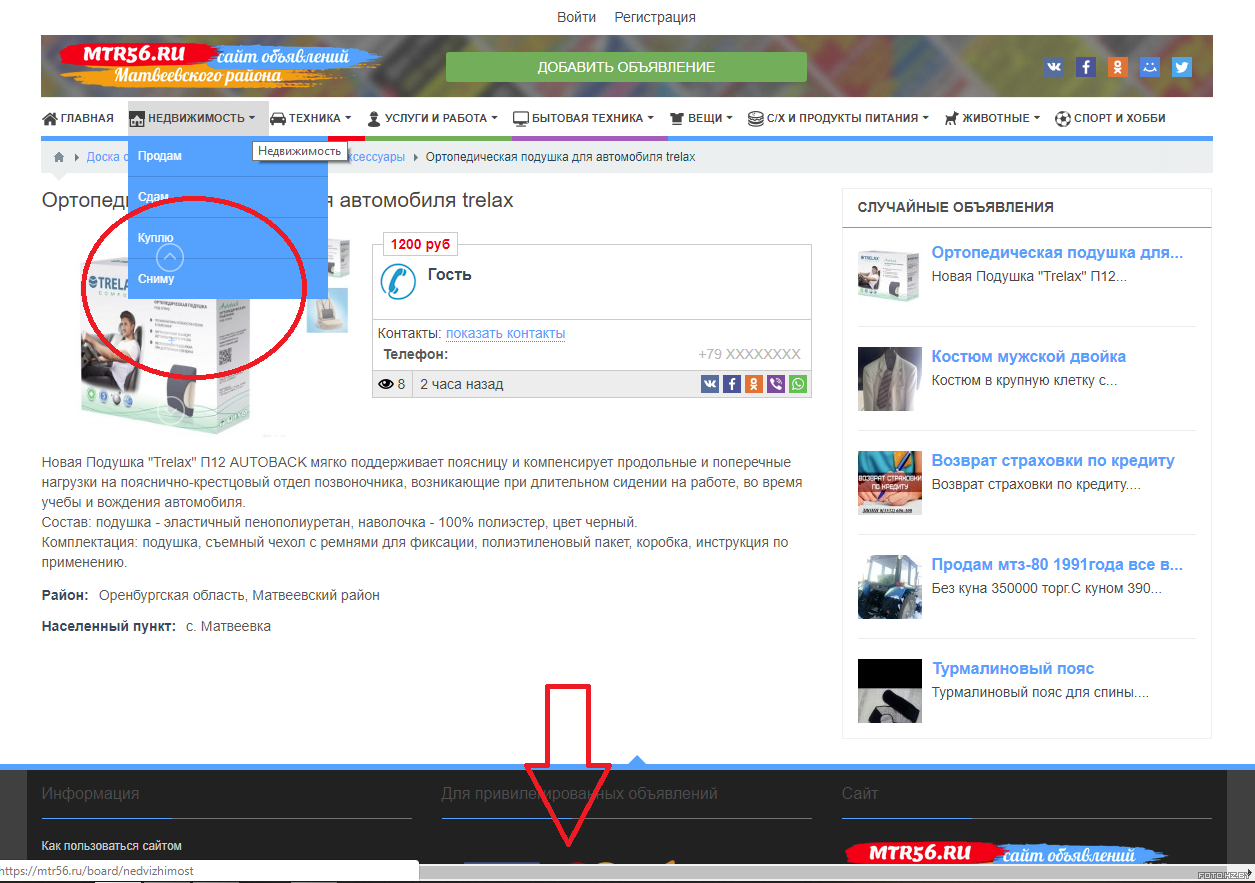Expand С/Х и продукты питания dropdown
Image resolution: width=1255 pixels, height=883 pixels.
838,118
